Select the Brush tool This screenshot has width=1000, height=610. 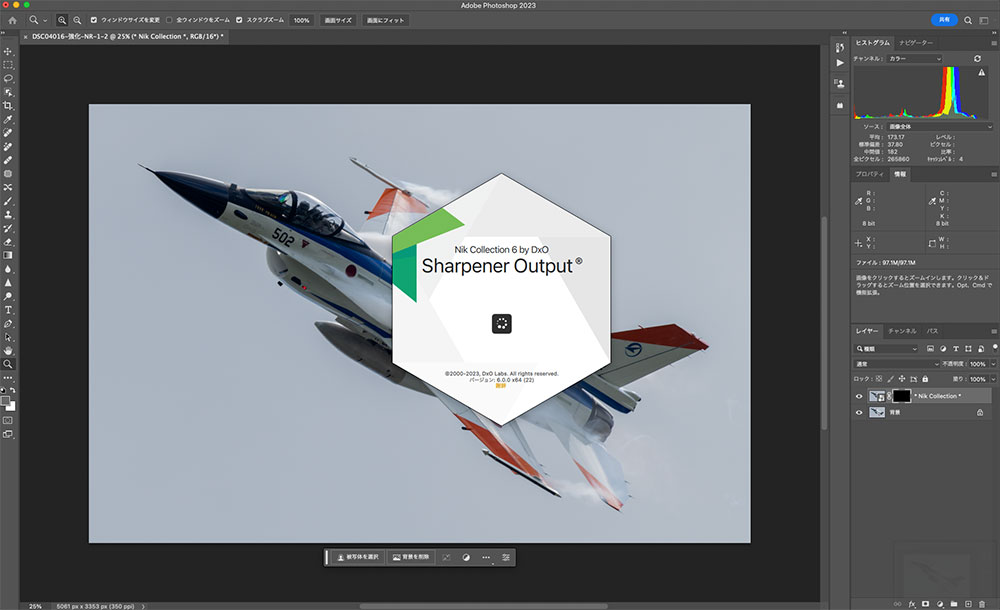(x=8, y=201)
